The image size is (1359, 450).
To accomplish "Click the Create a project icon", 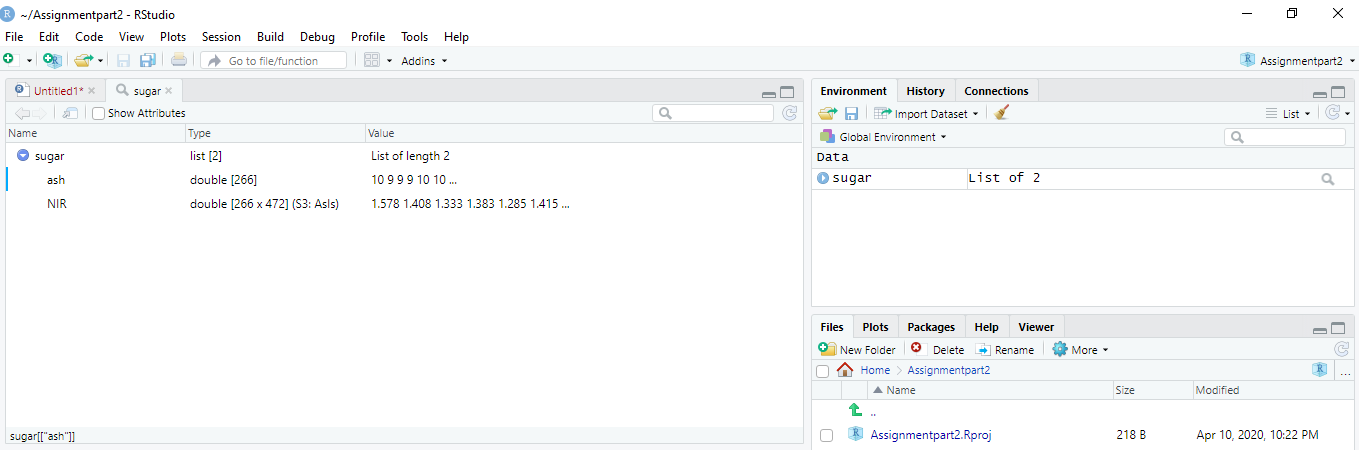I will [52, 60].
